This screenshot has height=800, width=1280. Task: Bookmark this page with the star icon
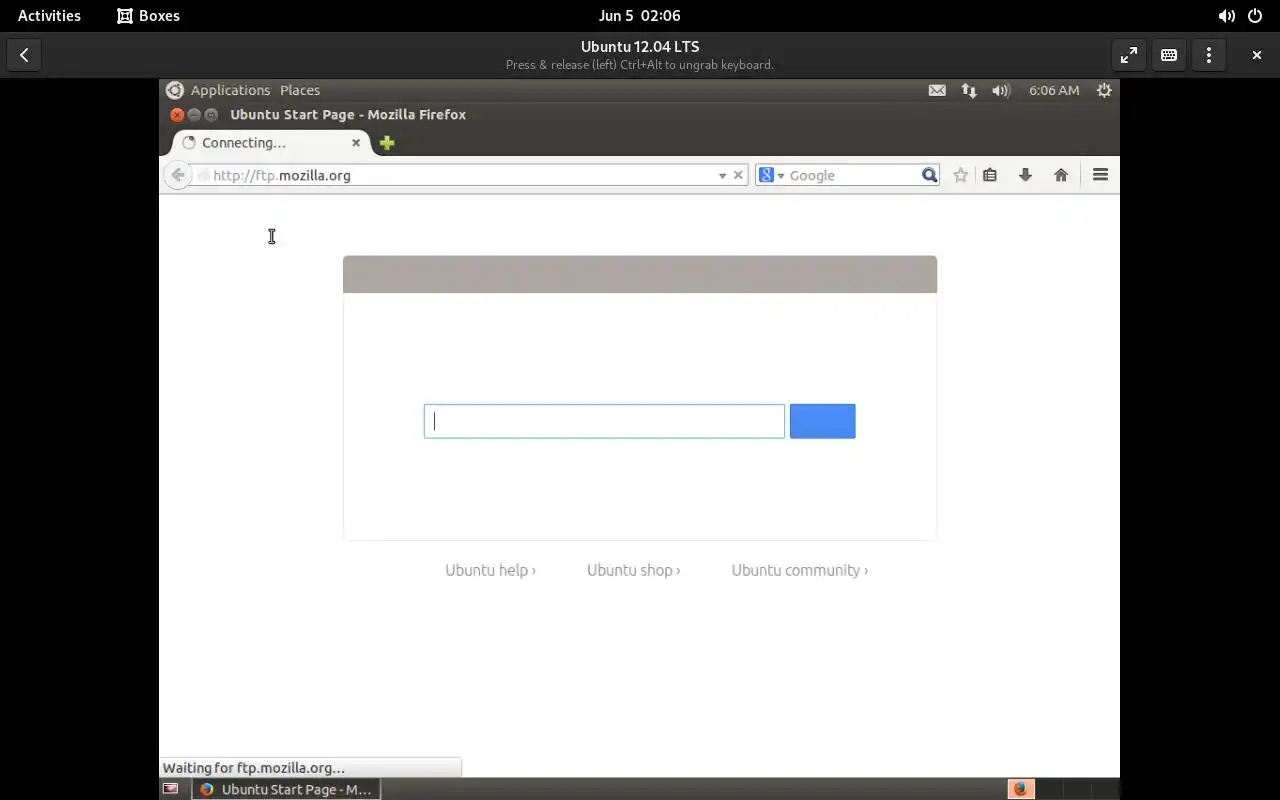(x=960, y=175)
